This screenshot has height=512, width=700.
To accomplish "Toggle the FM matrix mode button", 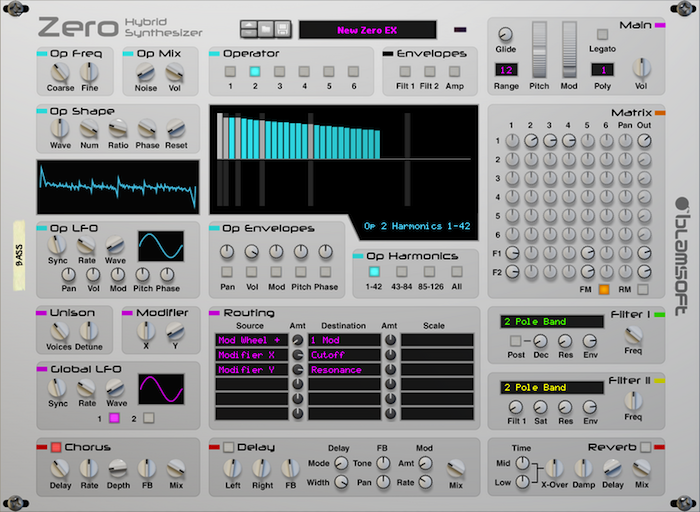I will coord(604,289).
